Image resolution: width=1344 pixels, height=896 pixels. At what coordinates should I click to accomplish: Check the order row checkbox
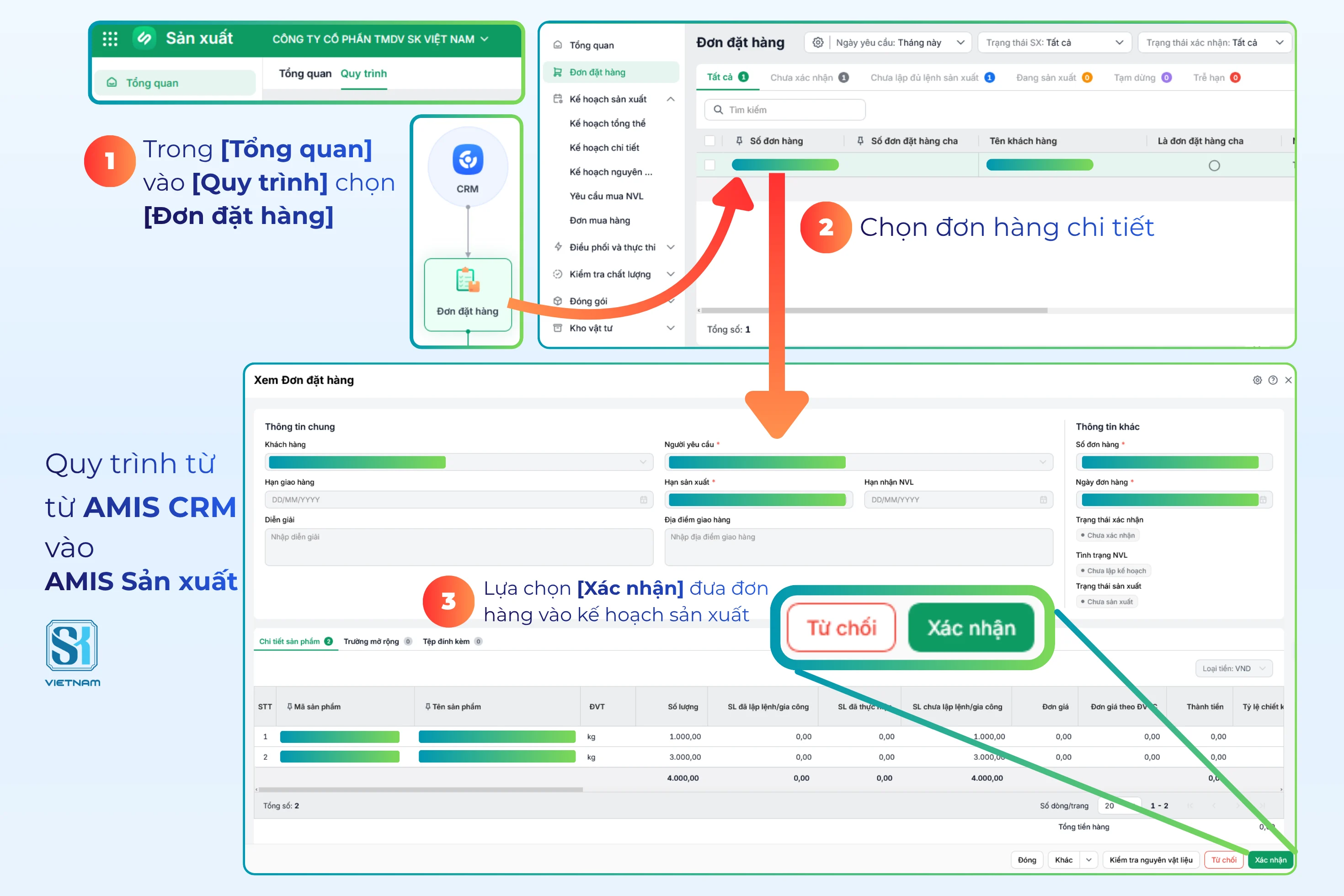[709, 165]
